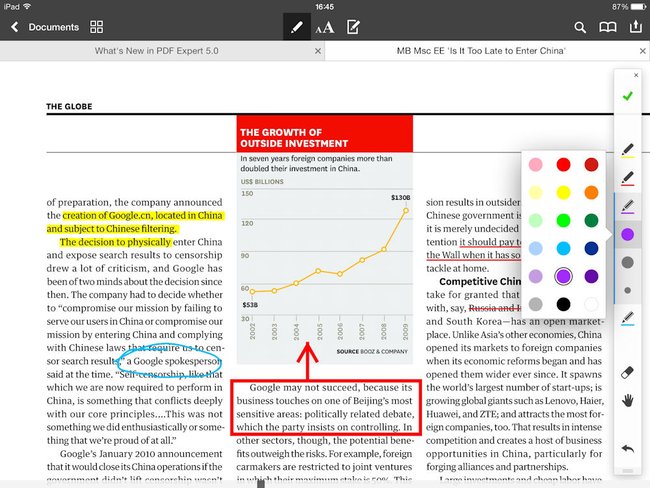This screenshot has height=488, width=650.
Task: Tap the battery indicator in status bar
Action: pos(638,7)
